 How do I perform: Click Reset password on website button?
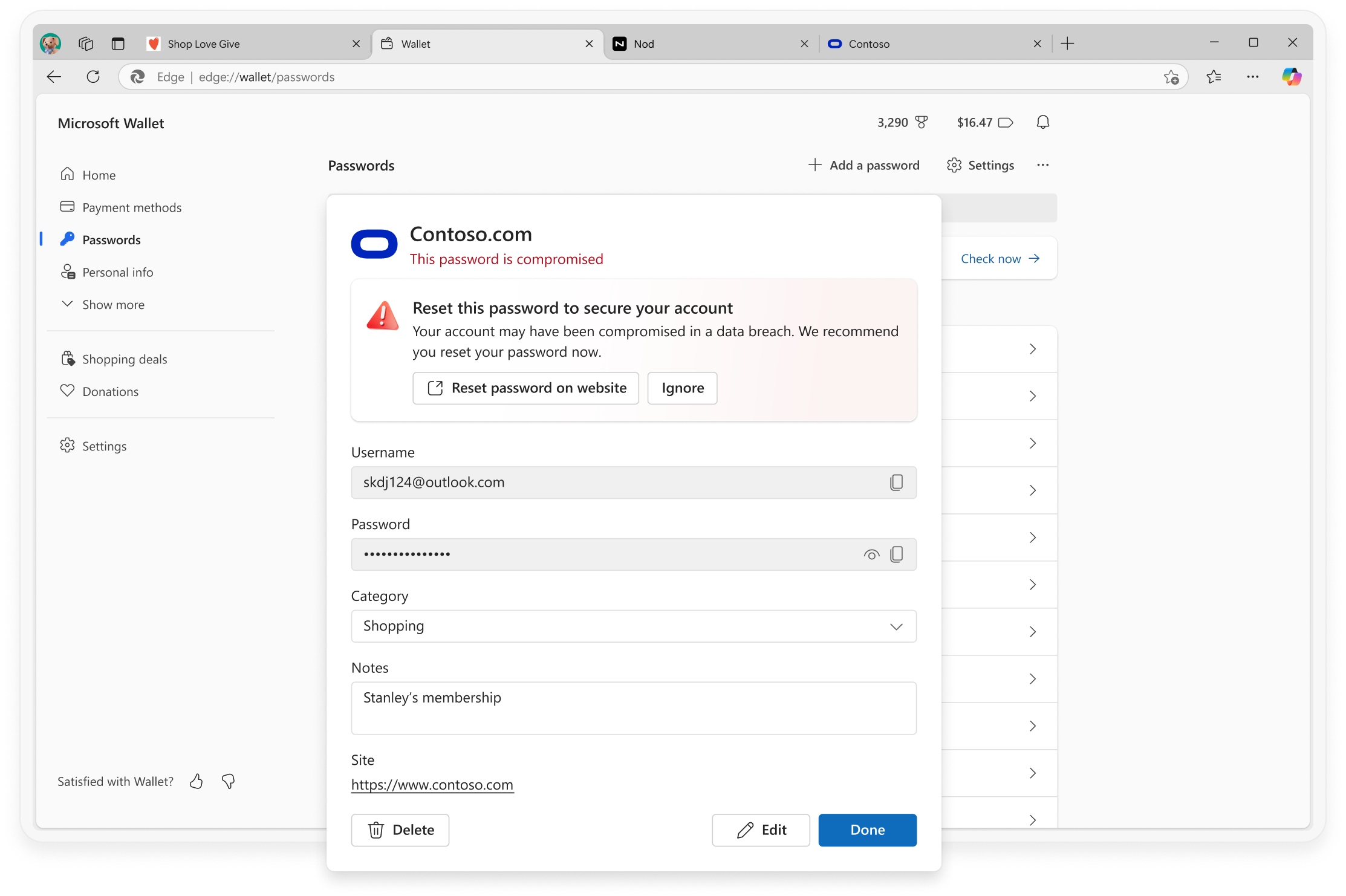click(525, 388)
